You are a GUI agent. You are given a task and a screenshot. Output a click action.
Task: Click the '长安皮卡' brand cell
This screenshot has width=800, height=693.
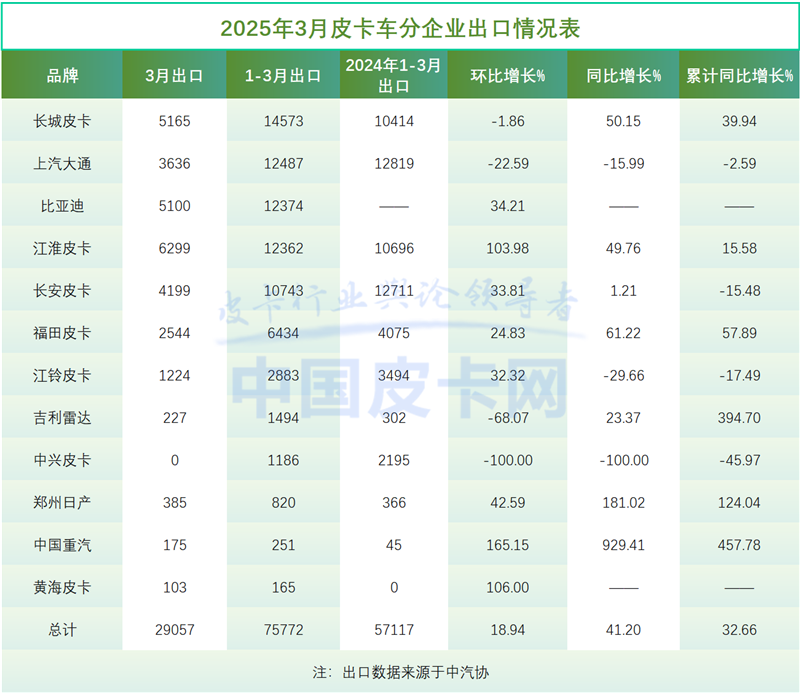pyautogui.click(x=62, y=291)
